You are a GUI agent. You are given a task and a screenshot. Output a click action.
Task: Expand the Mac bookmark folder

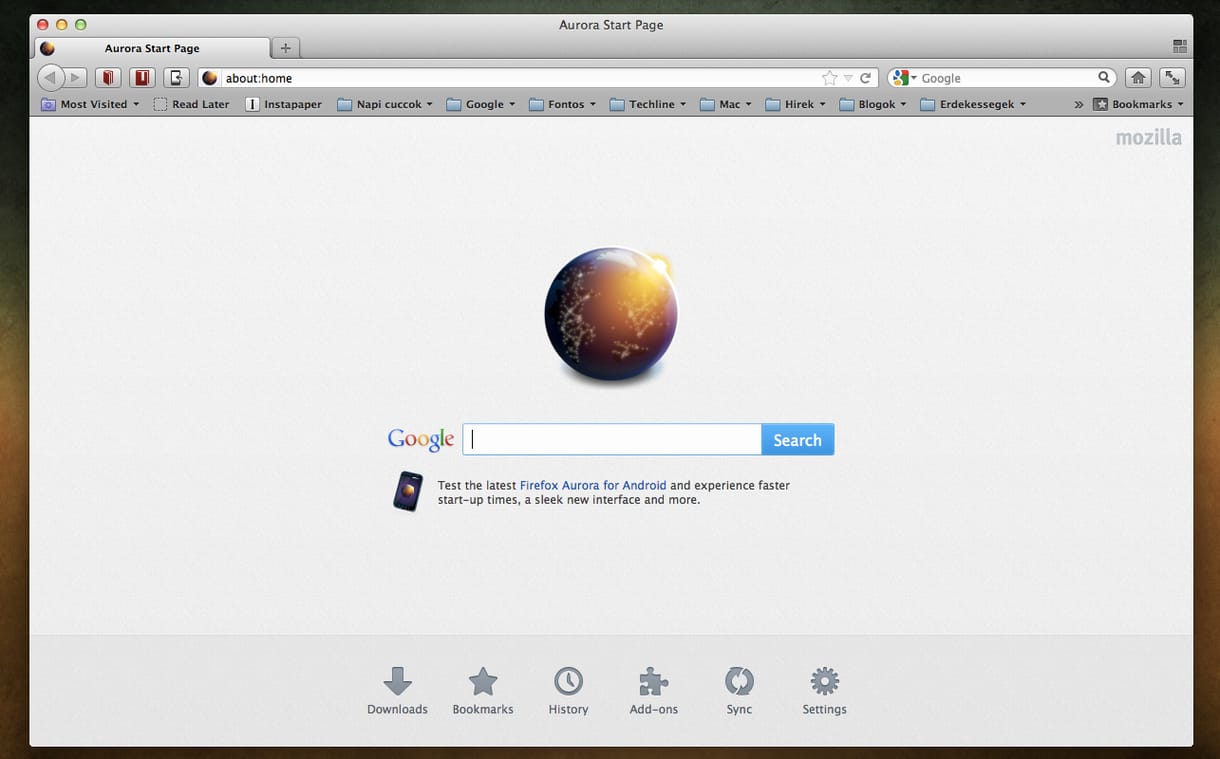tap(726, 104)
